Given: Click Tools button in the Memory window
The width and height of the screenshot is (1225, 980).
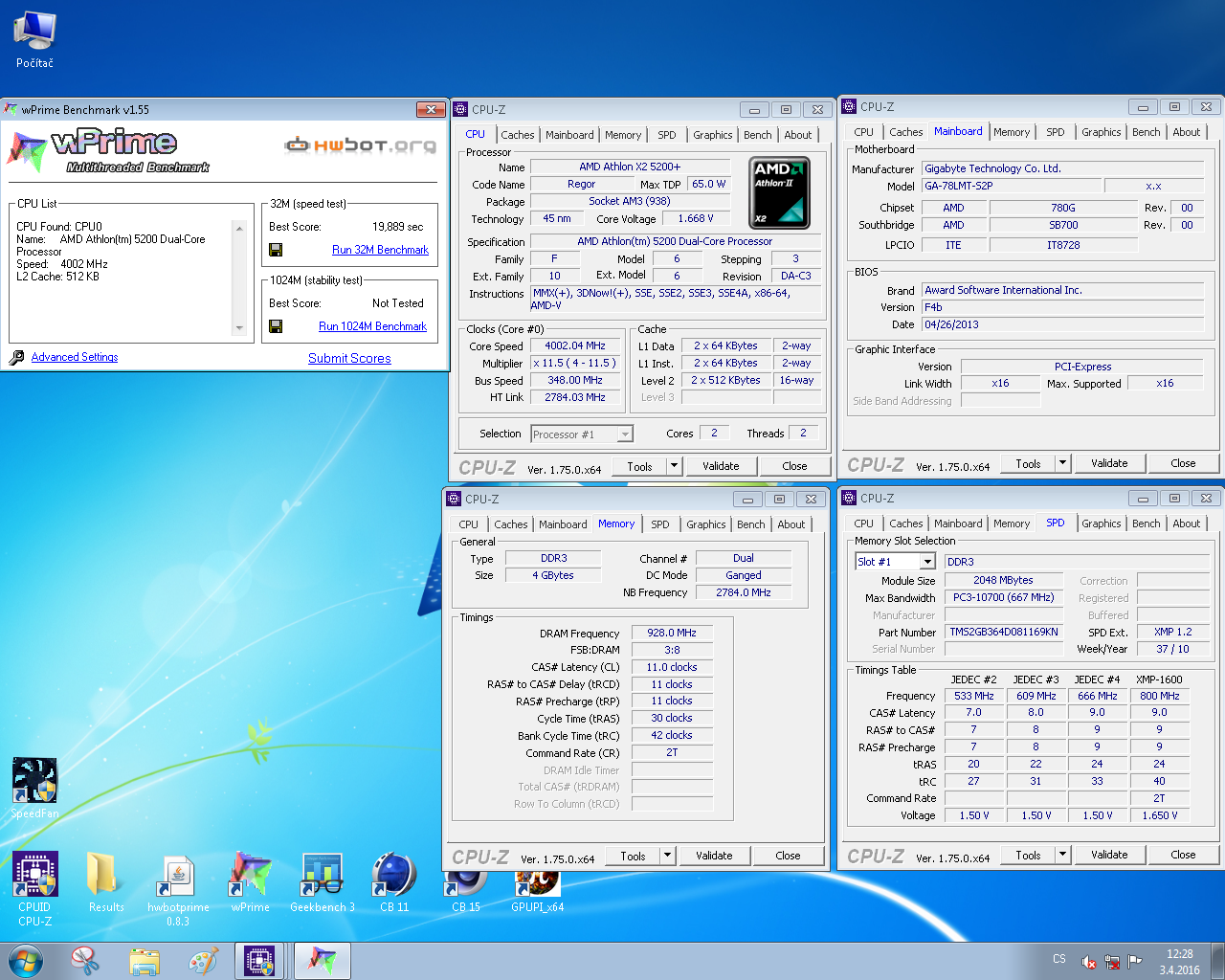Looking at the screenshot, I should coord(633,857).
